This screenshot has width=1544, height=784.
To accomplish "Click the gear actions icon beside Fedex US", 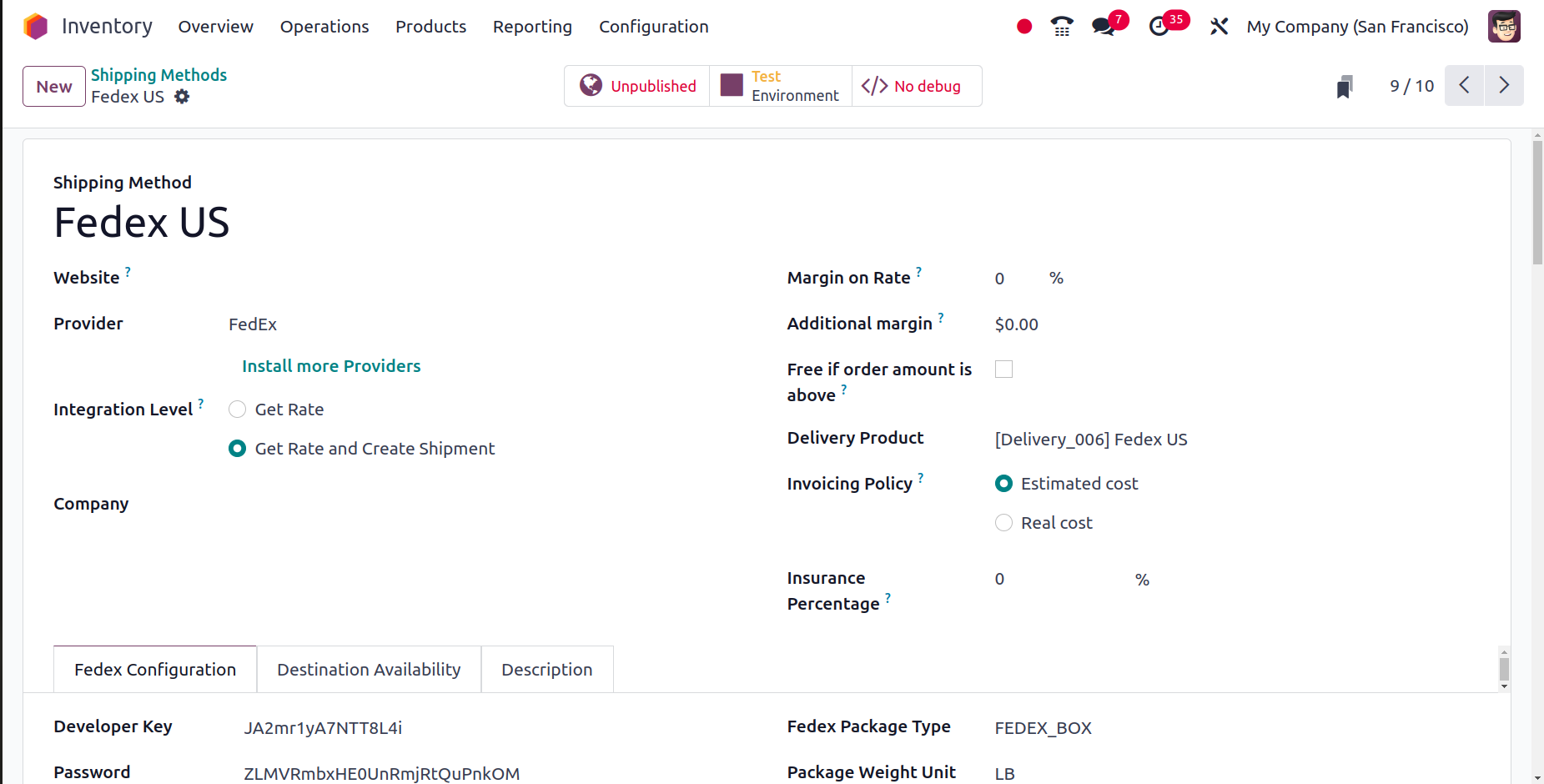I will coord(182,97).
